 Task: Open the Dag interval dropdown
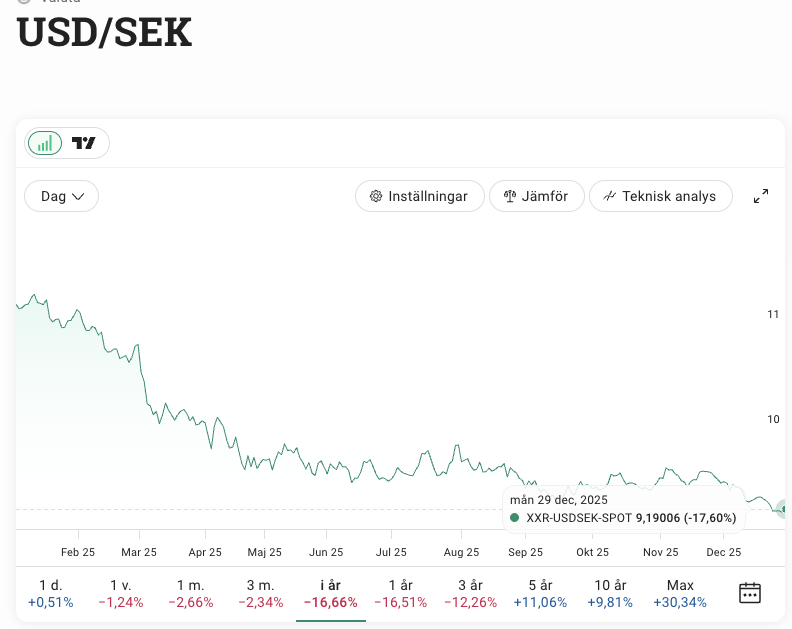(x=62, y=196)
